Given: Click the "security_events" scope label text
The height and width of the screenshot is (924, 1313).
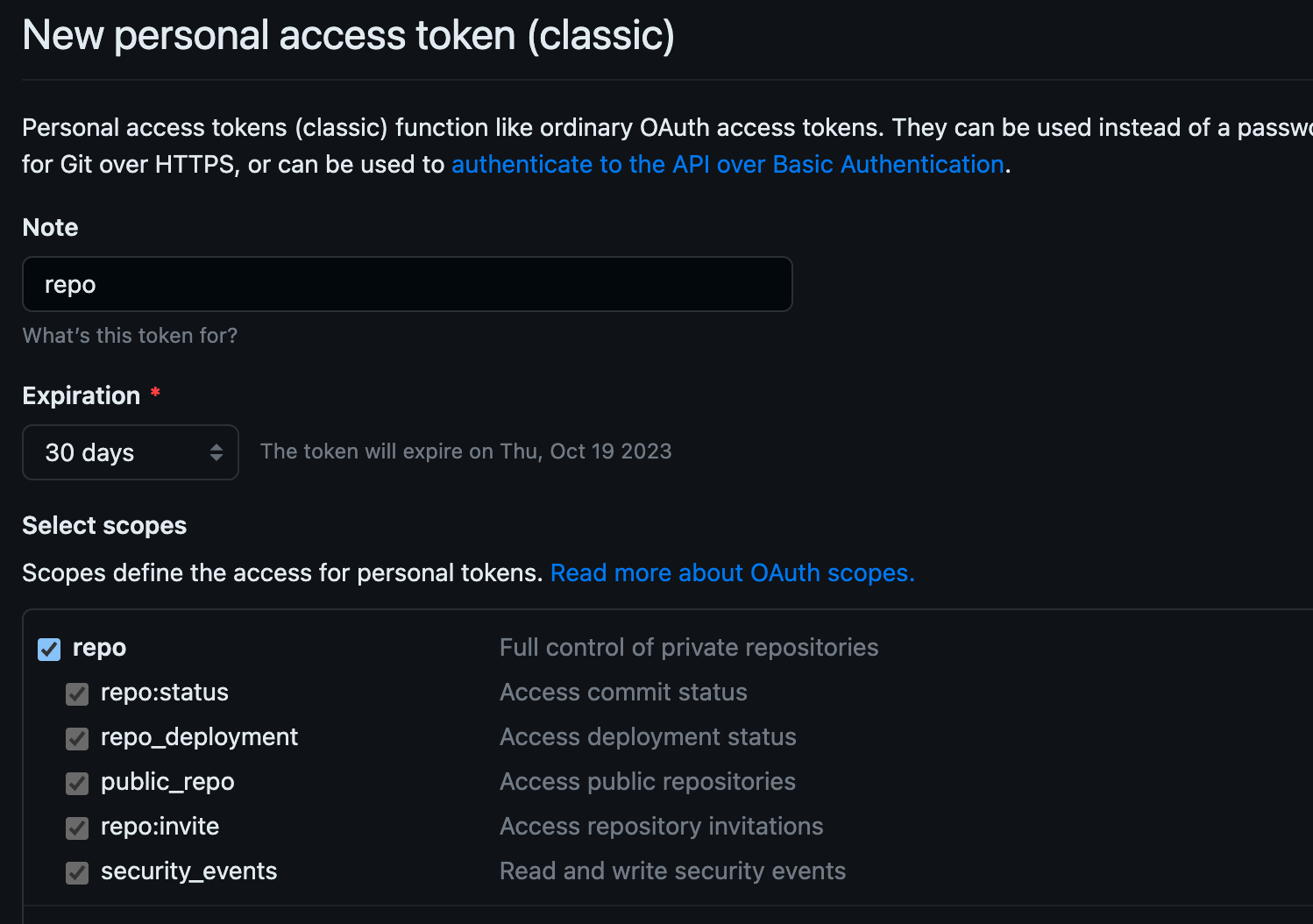Looking at the screenshot, I should pos(188,871).
